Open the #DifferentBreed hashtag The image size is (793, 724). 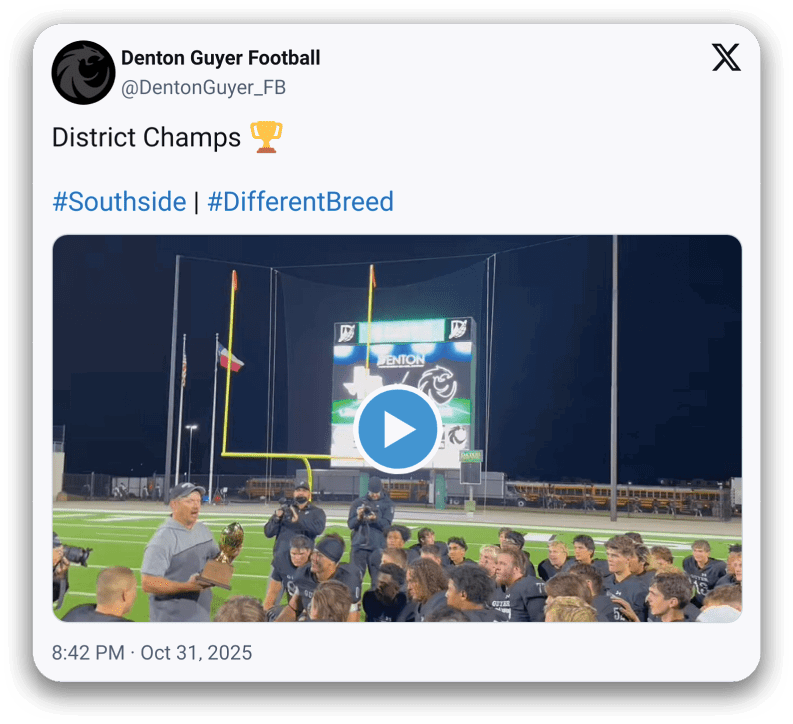300,202
